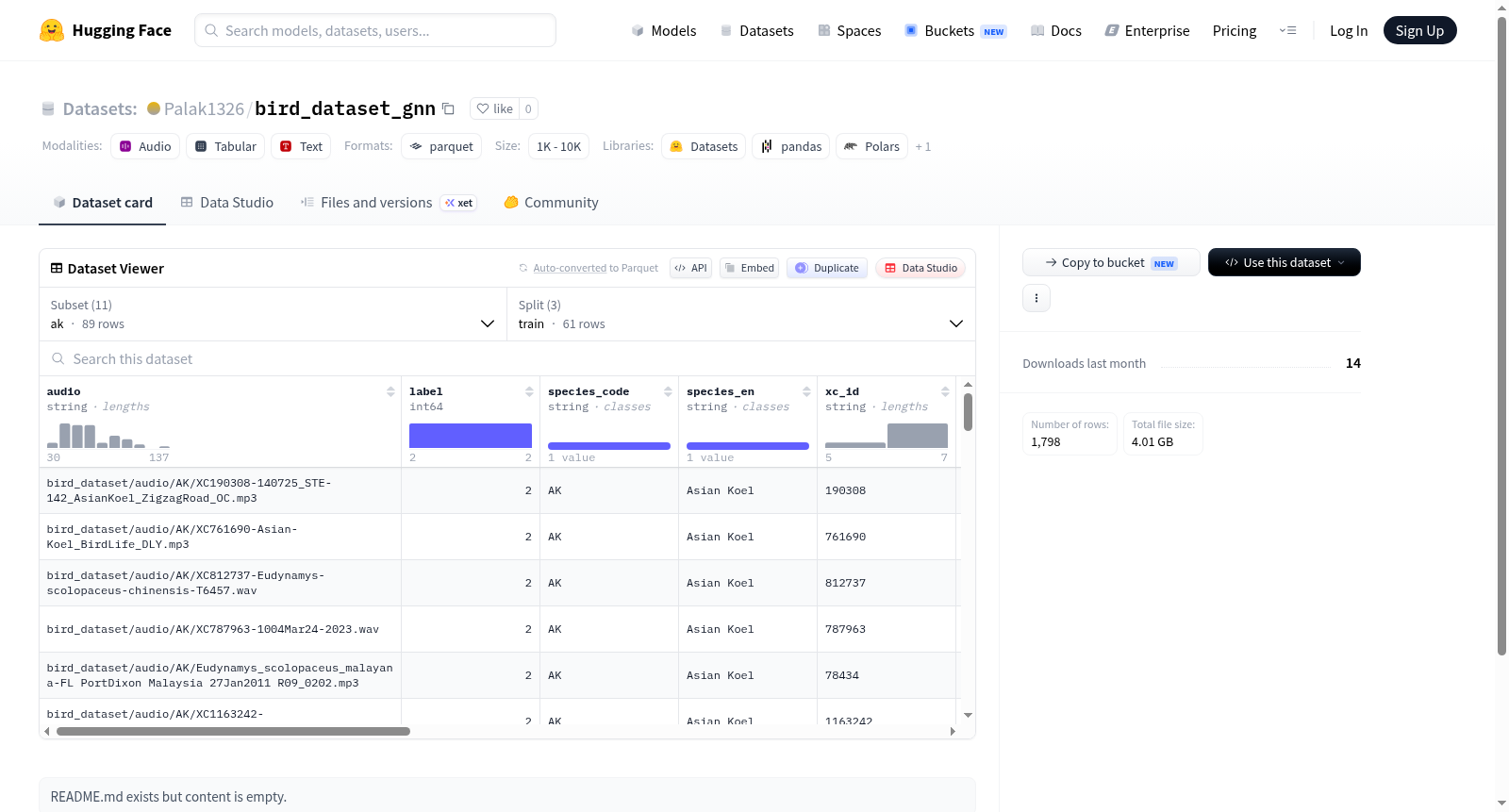The width and height of the screenshot is (1509, 812).
Task: Click the like heart button
Action: click(494, 108)
